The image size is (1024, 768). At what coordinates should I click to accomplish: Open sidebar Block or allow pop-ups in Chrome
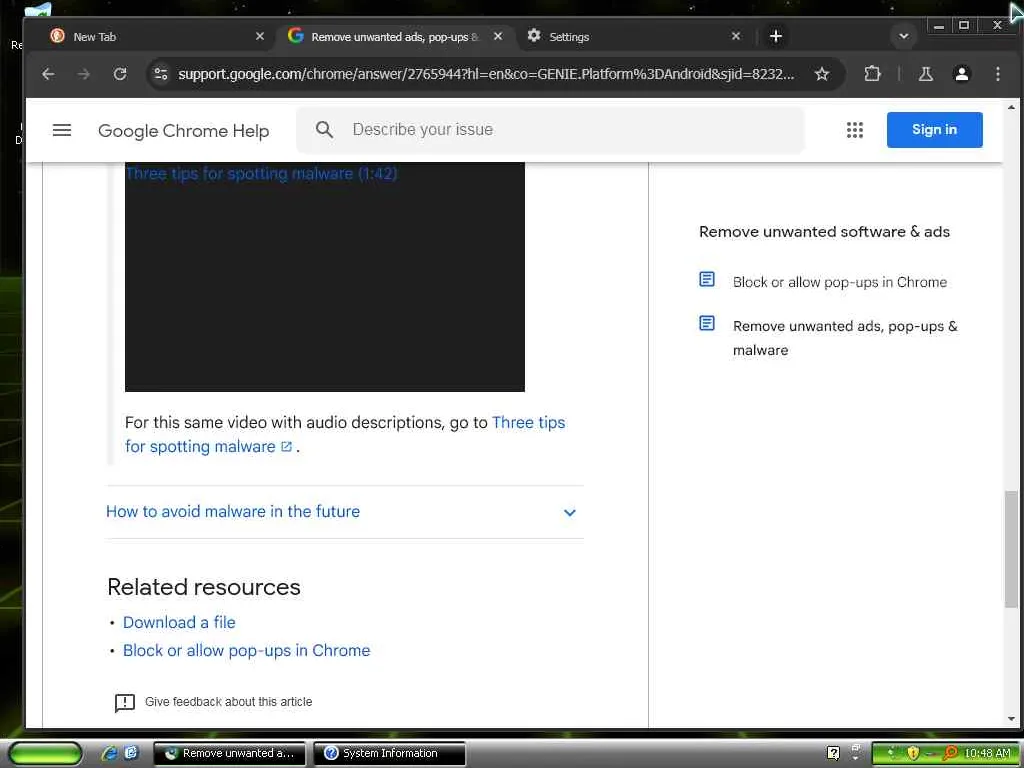(840, 282)
